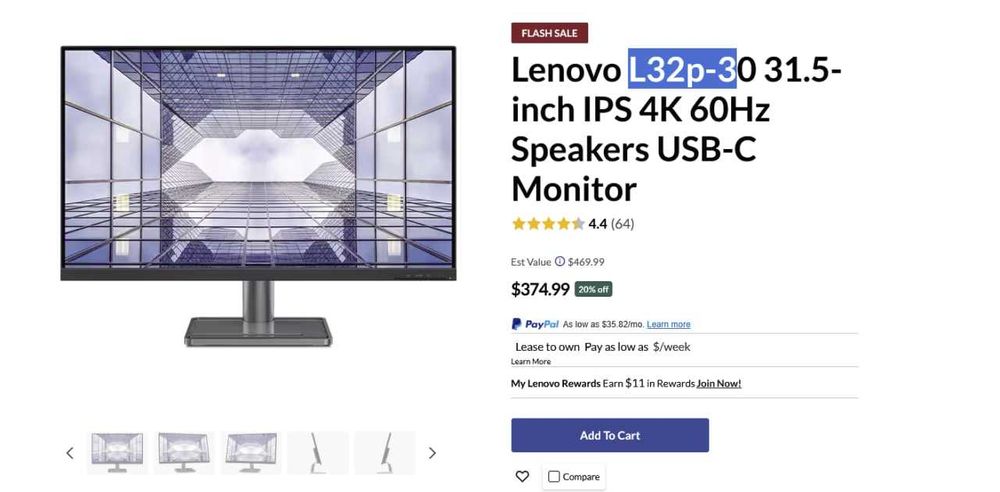This screenshot has width=1000, height=492.
Task: Select second angled monitor thumbnail
Action: coord(184,452)
